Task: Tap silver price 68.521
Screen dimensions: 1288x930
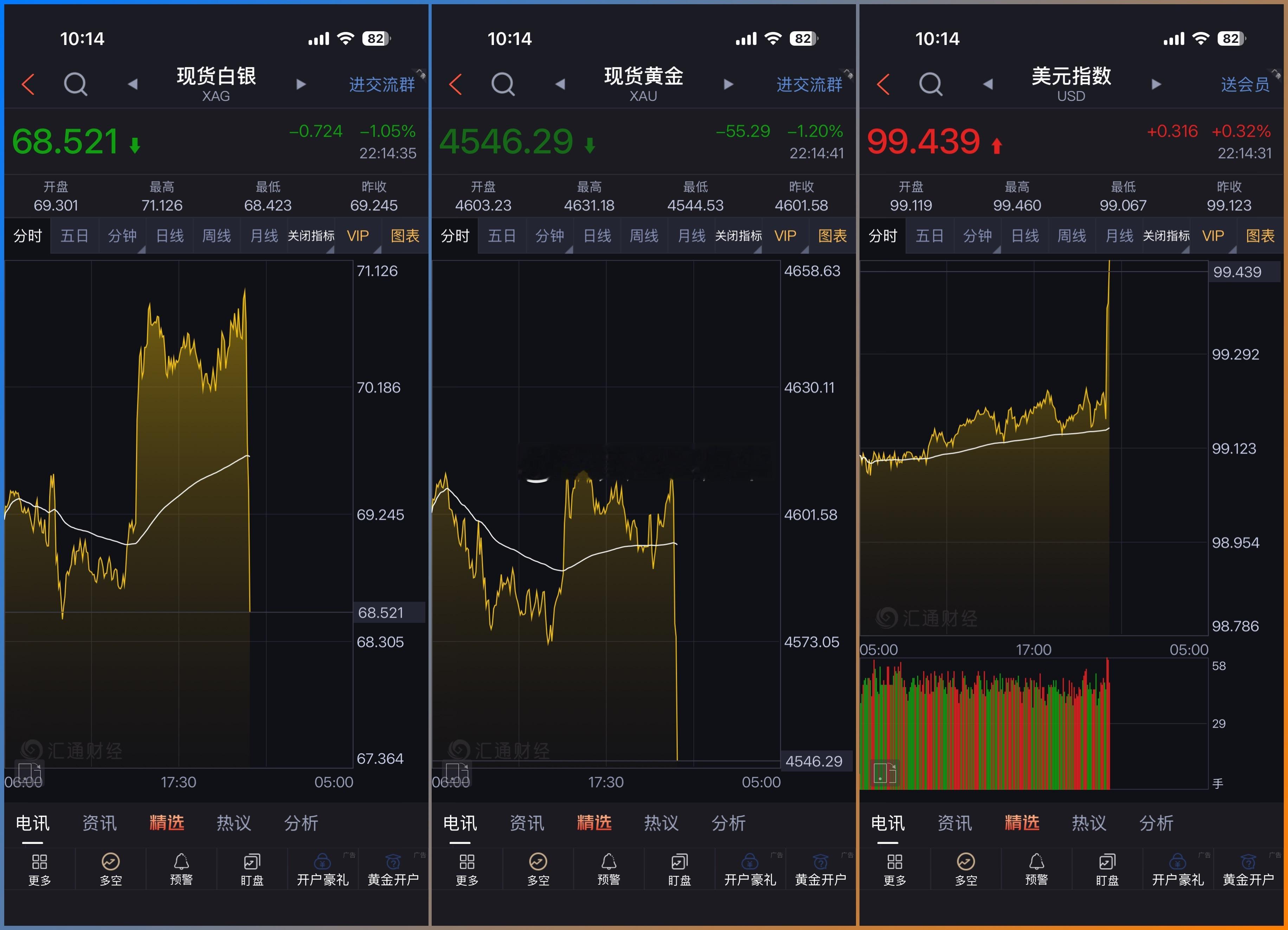Action: coord(65,141)
